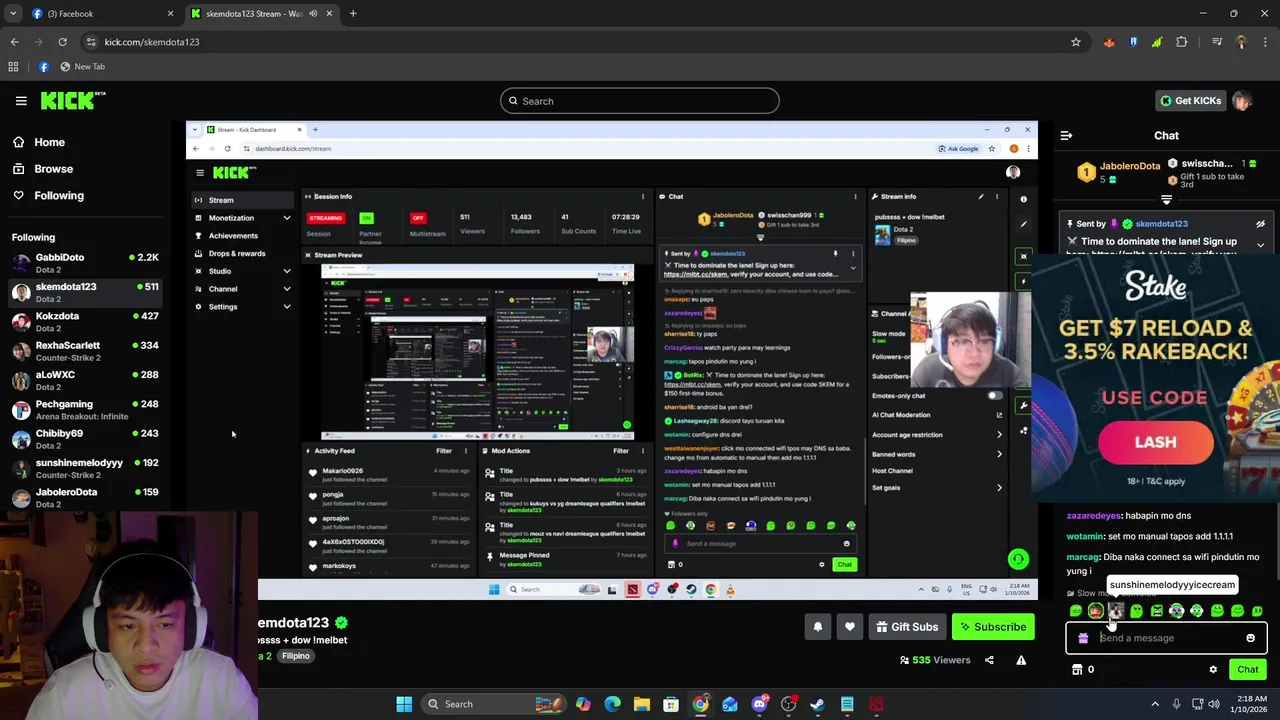Open JaboleroDota channel in the sidebar list

[x=84, y=497]
